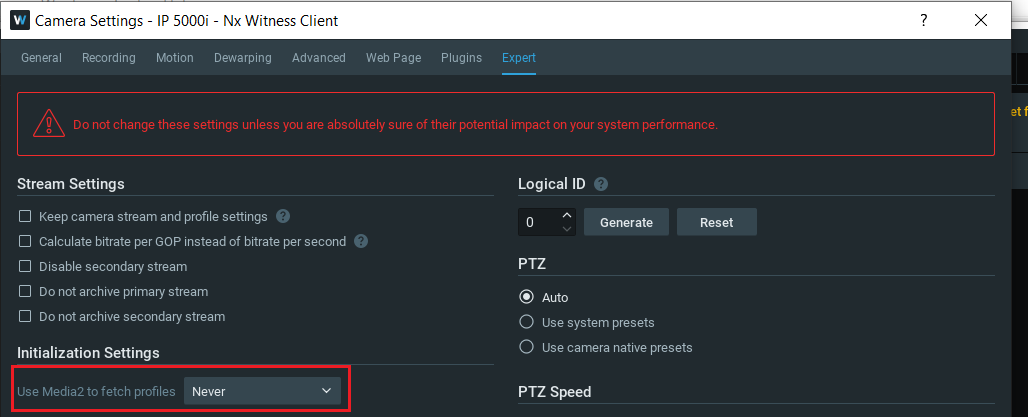Click the help question mark in title bar
1028x417 pixels.
[x=924, y=20]
